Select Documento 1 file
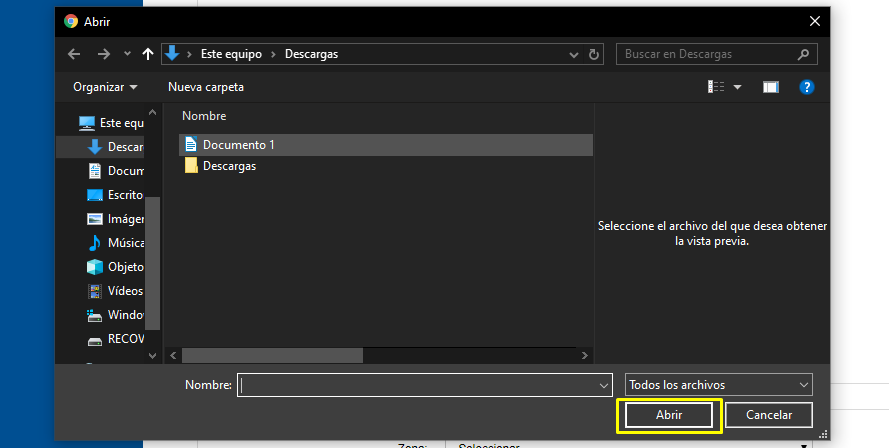Viewport: 889px width, 448px height. (238, 145)
